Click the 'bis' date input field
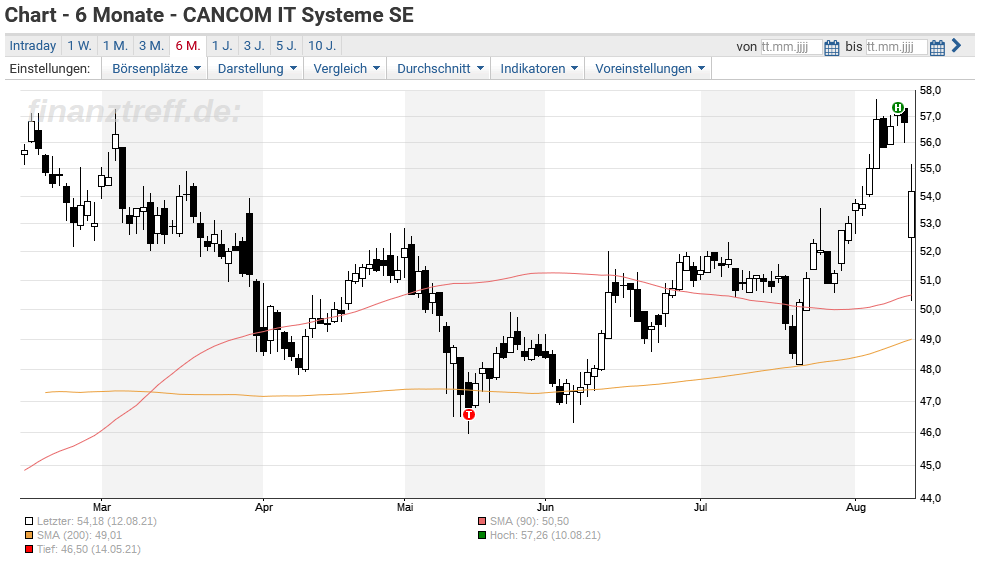The height and width of the screenshot is (561, 984). (x=896, y=47)
